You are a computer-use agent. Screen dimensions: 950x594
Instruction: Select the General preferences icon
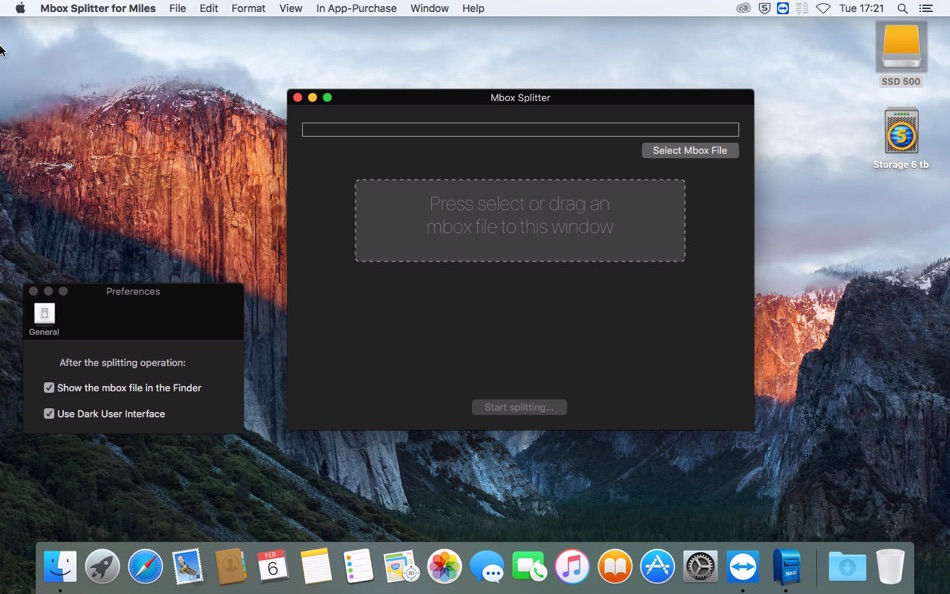pyautogui.click(x=44, y=319)
